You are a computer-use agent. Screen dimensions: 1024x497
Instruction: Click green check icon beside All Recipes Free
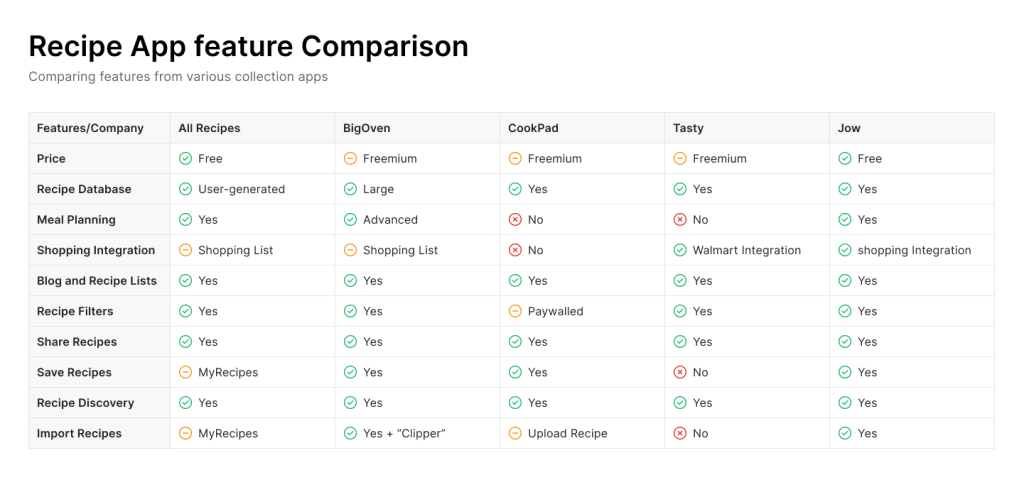pos(185,159)
